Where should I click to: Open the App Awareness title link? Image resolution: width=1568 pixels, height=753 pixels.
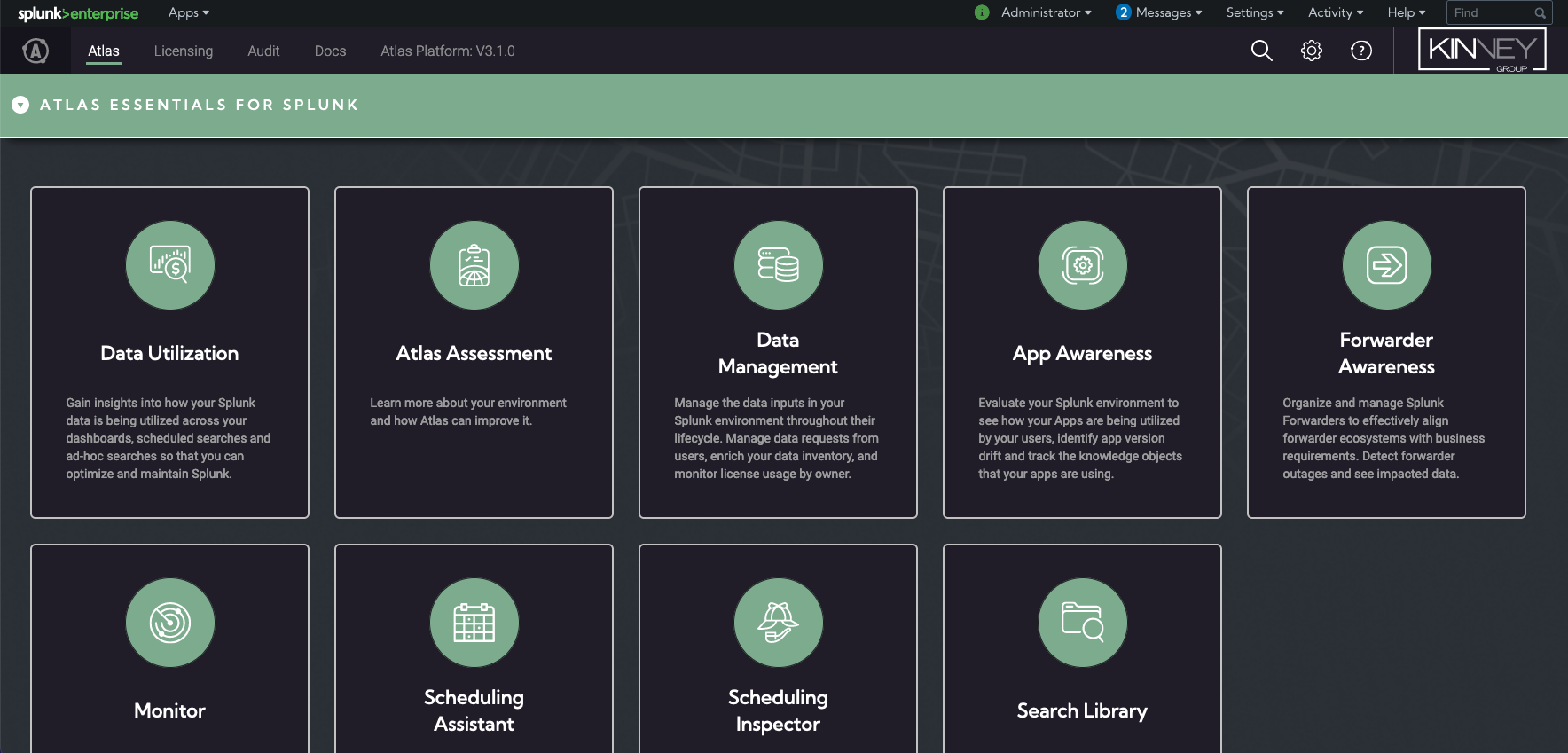pyautogui.click(x=1082, y=353)
